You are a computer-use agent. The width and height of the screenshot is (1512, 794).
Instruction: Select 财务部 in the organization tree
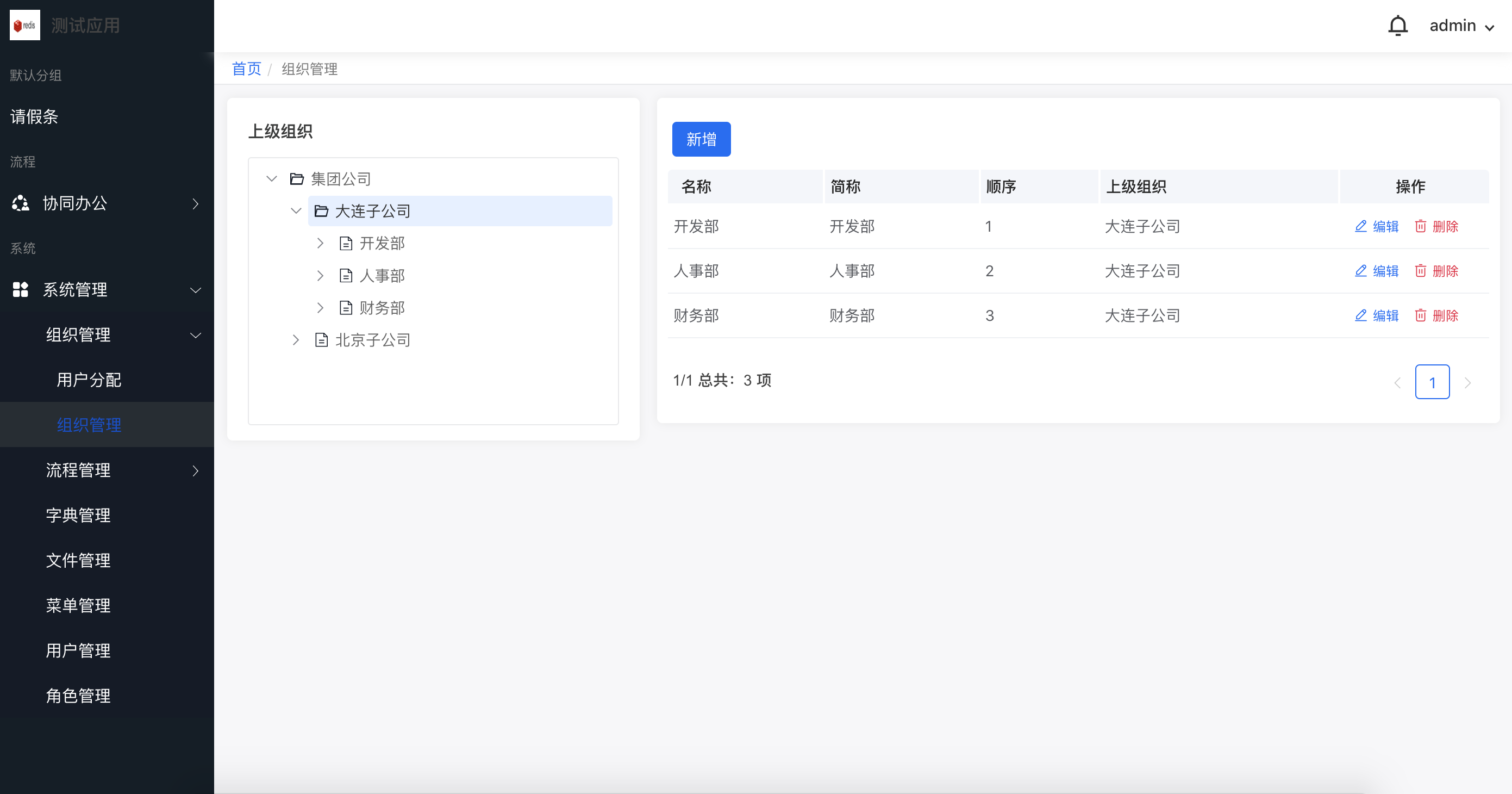pyautogui.click(x=382, y=308)
